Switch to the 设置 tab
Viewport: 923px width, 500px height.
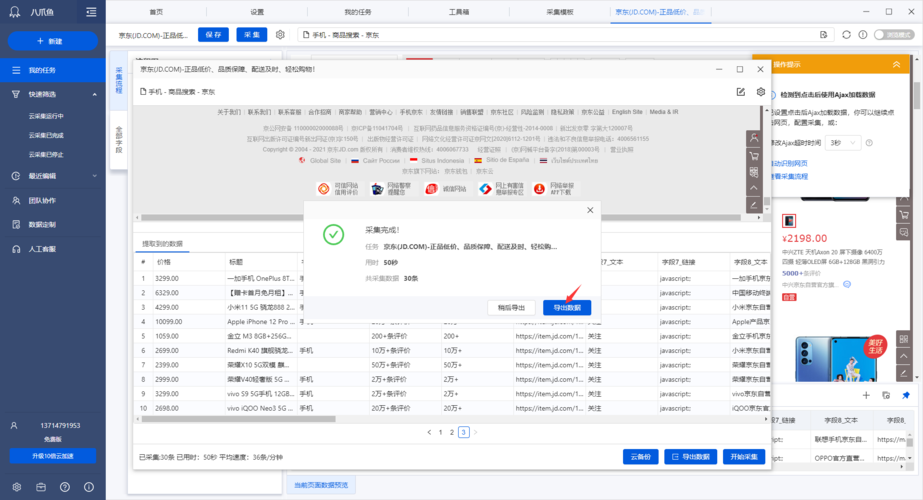(x=257, y=12)
